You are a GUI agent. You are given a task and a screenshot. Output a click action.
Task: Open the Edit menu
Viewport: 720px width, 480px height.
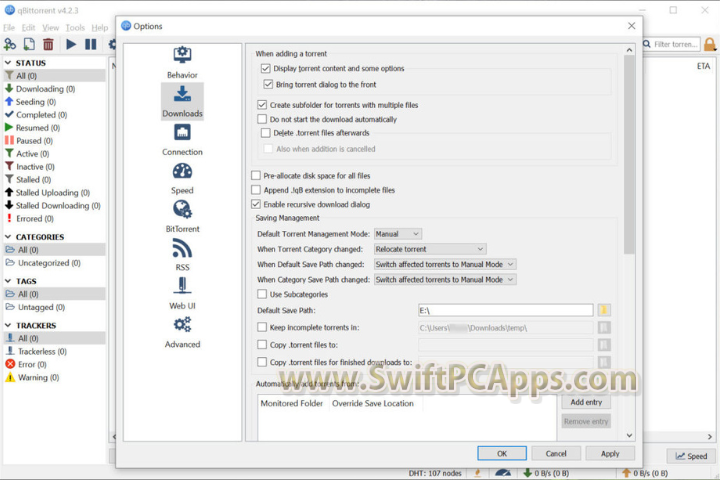(28, 28)
